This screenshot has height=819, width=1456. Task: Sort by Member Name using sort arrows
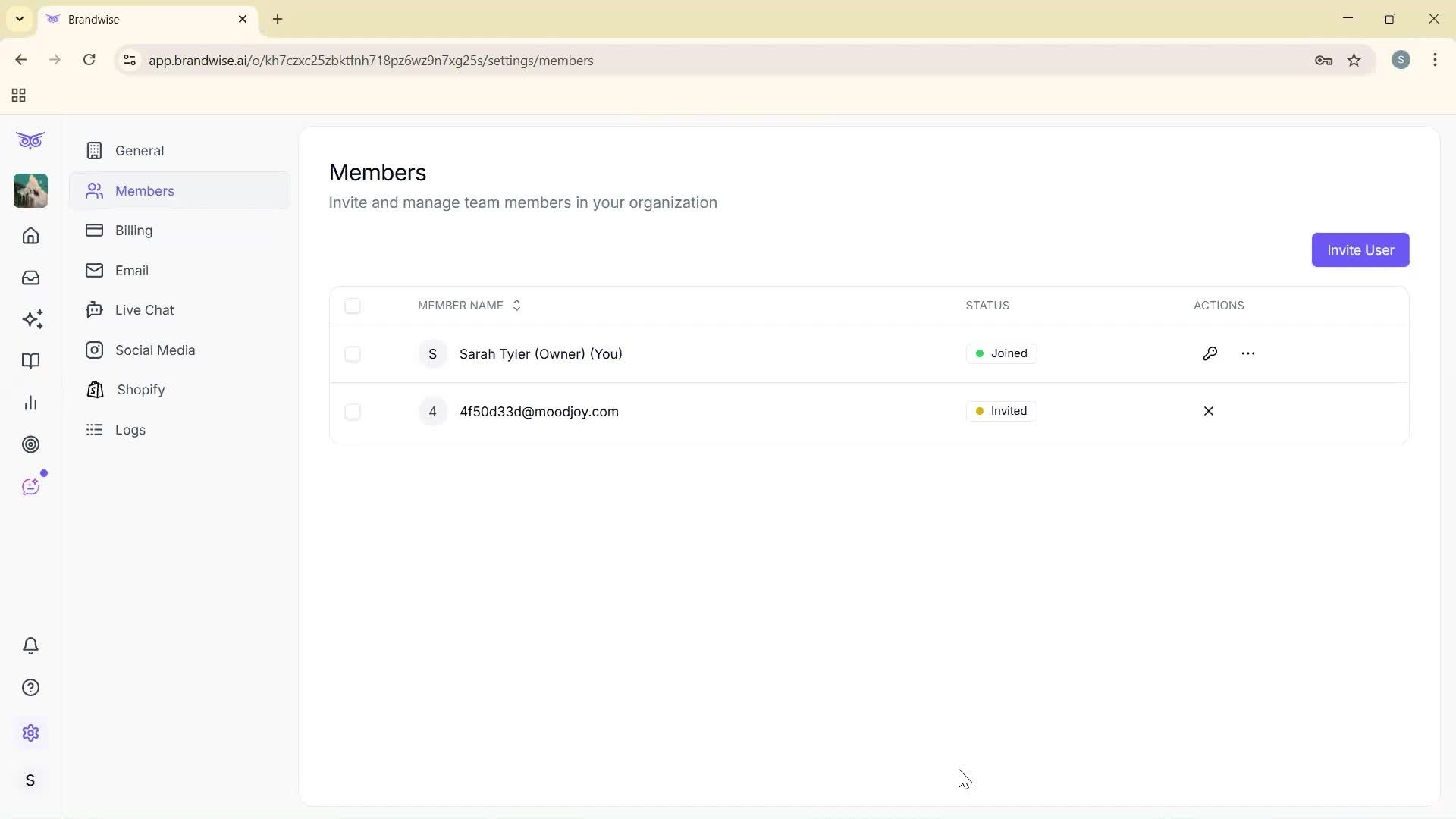tap(516, 305)
